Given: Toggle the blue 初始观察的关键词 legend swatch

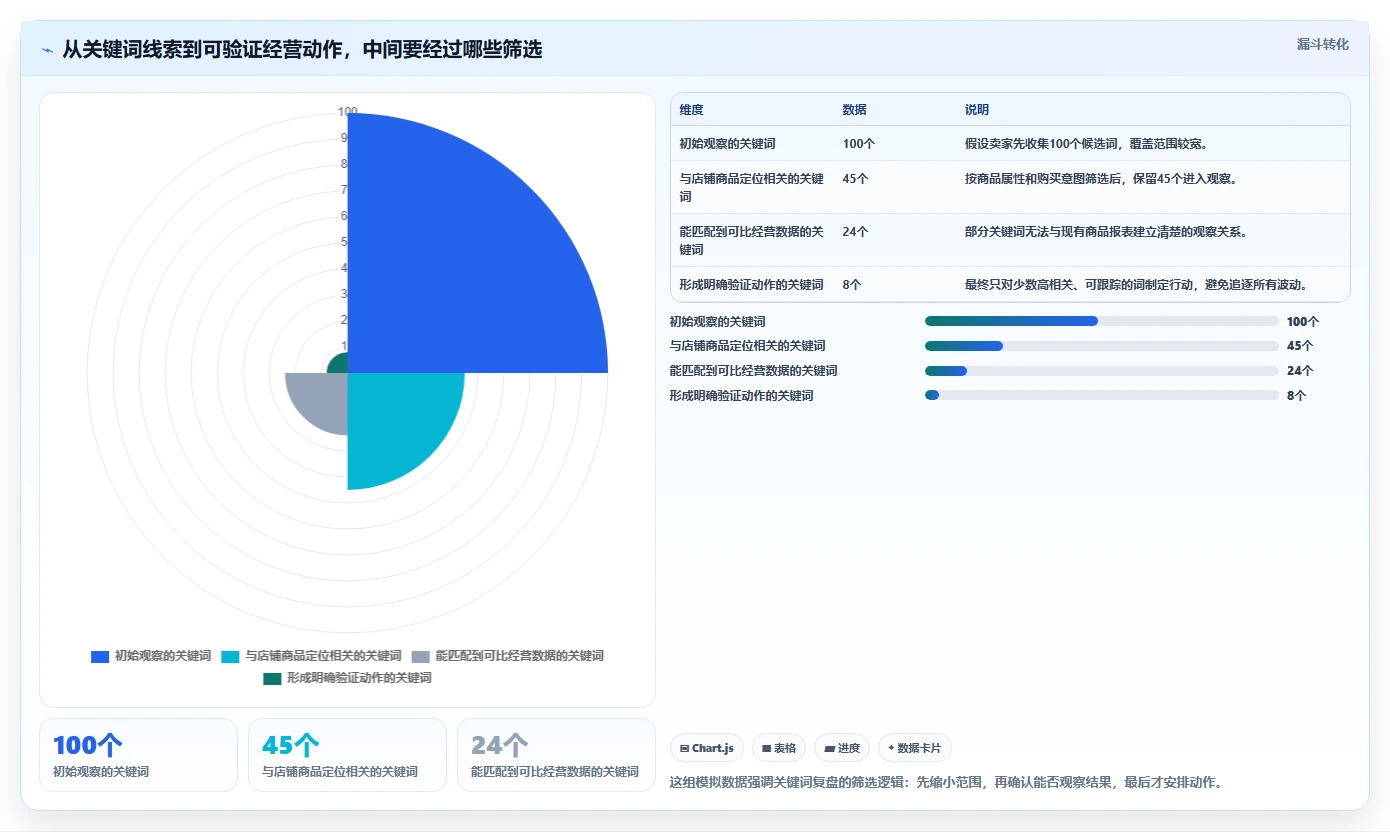Looking at the screenshot, I should pos(100,657).
